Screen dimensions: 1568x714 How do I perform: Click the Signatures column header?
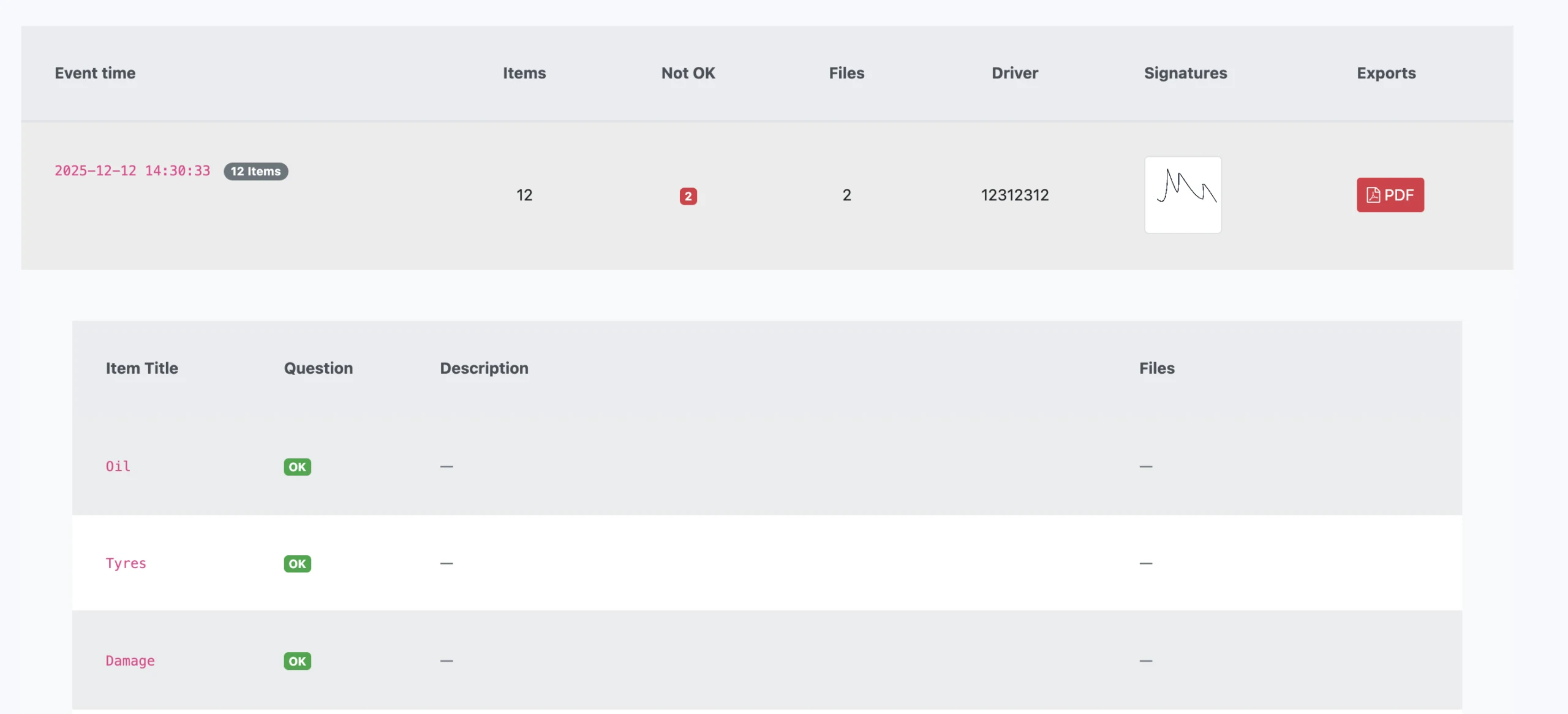(x=1185, y=73)
